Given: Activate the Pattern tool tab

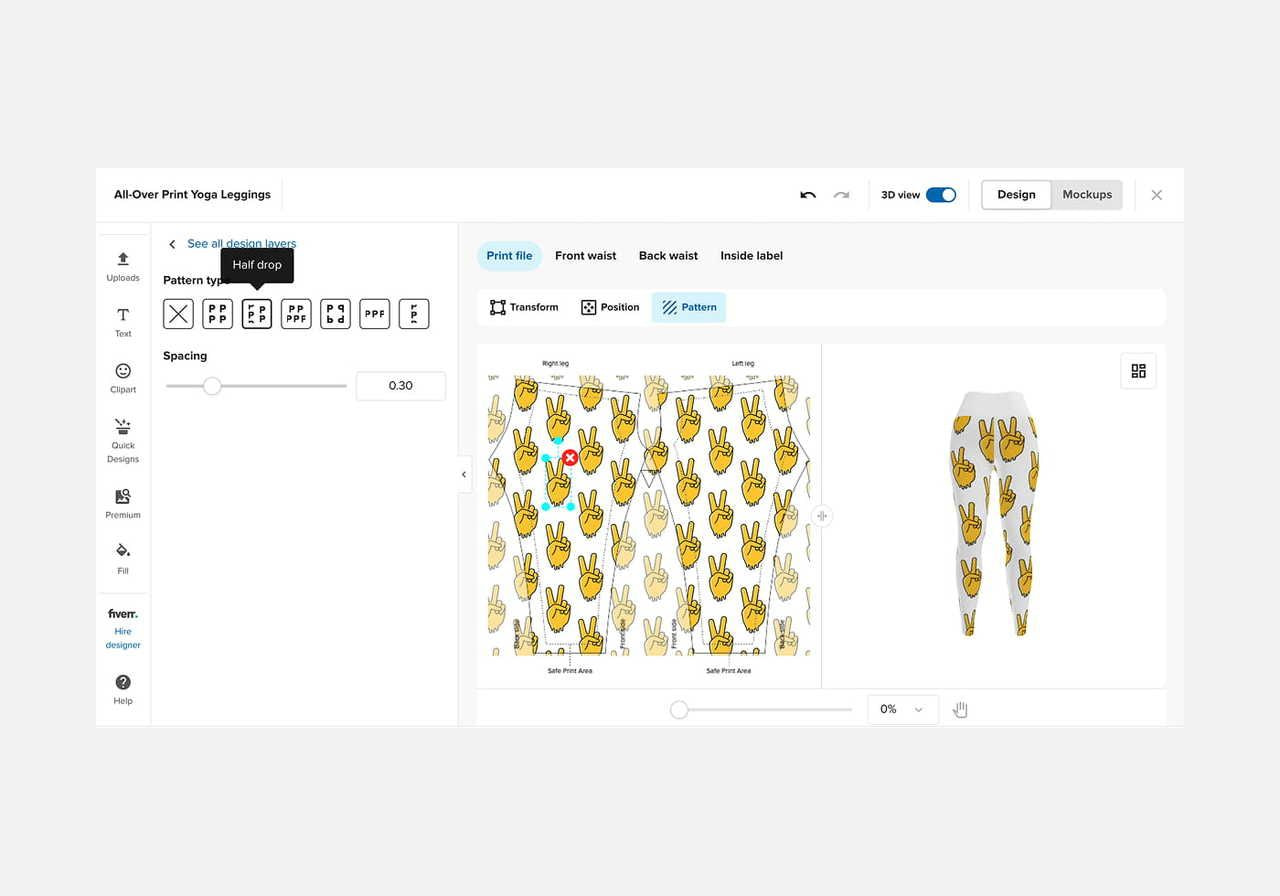Looking at the screenshot, I should [x=688, y=307].
